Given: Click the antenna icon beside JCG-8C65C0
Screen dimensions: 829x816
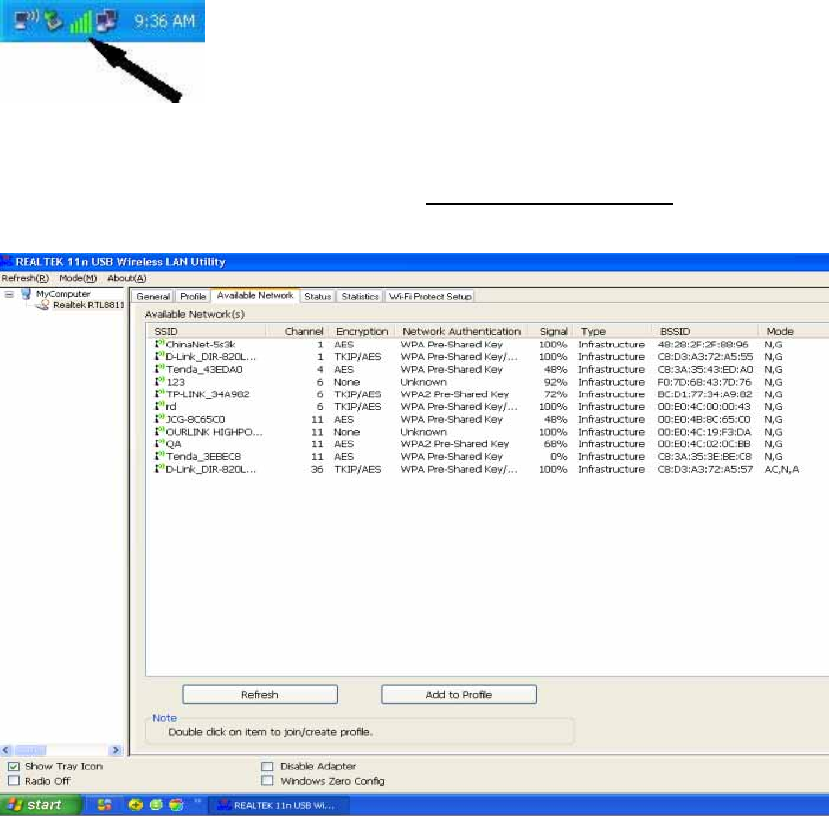Looking at the screenshot, I should [x=159, y=419].
